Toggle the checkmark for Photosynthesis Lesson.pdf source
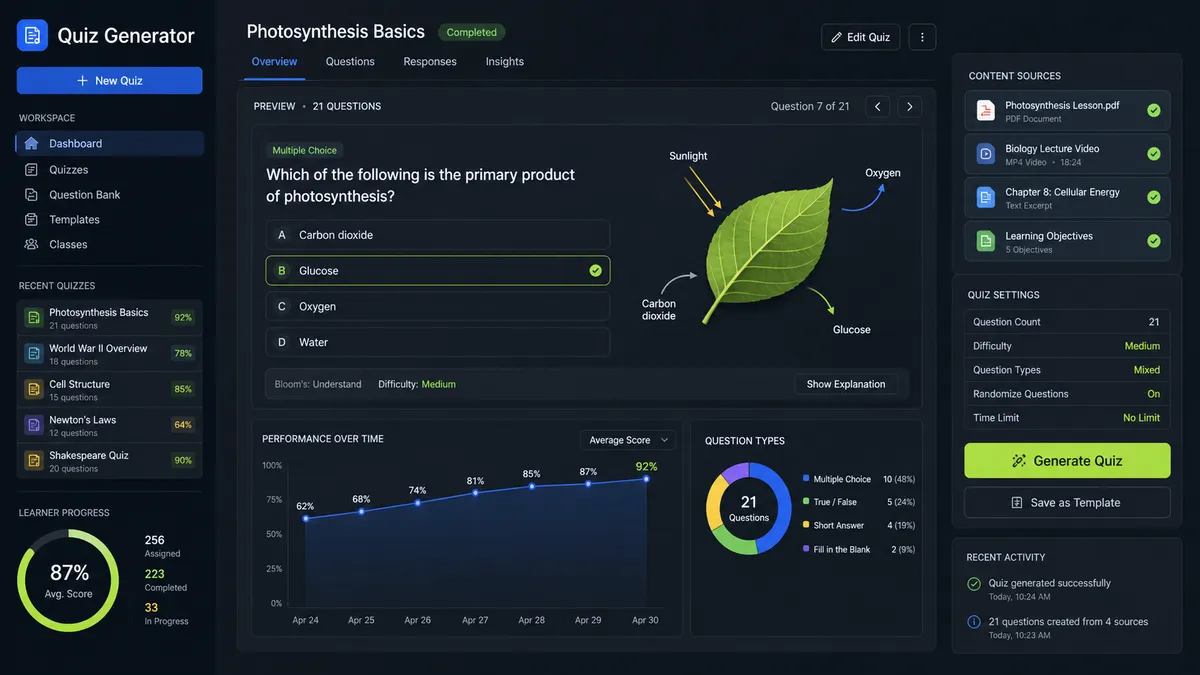Image resolution: width=1200 pixels, height=675 pixels. (x=1154, y=110)
